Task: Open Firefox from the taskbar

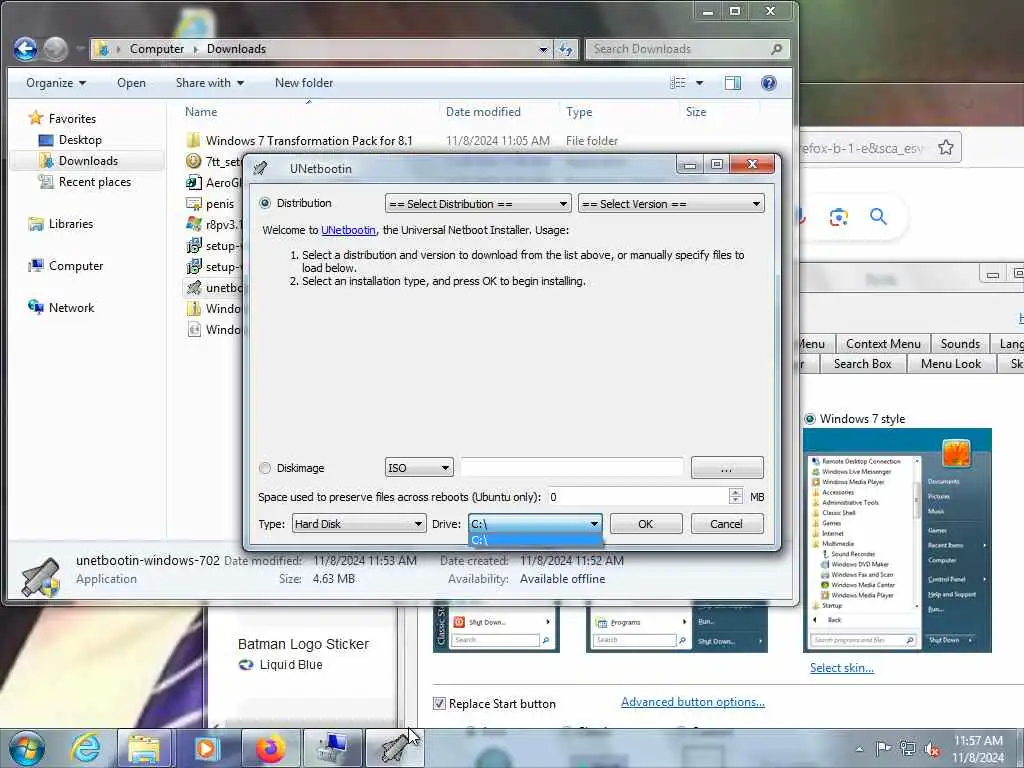Action: point(270,748)
